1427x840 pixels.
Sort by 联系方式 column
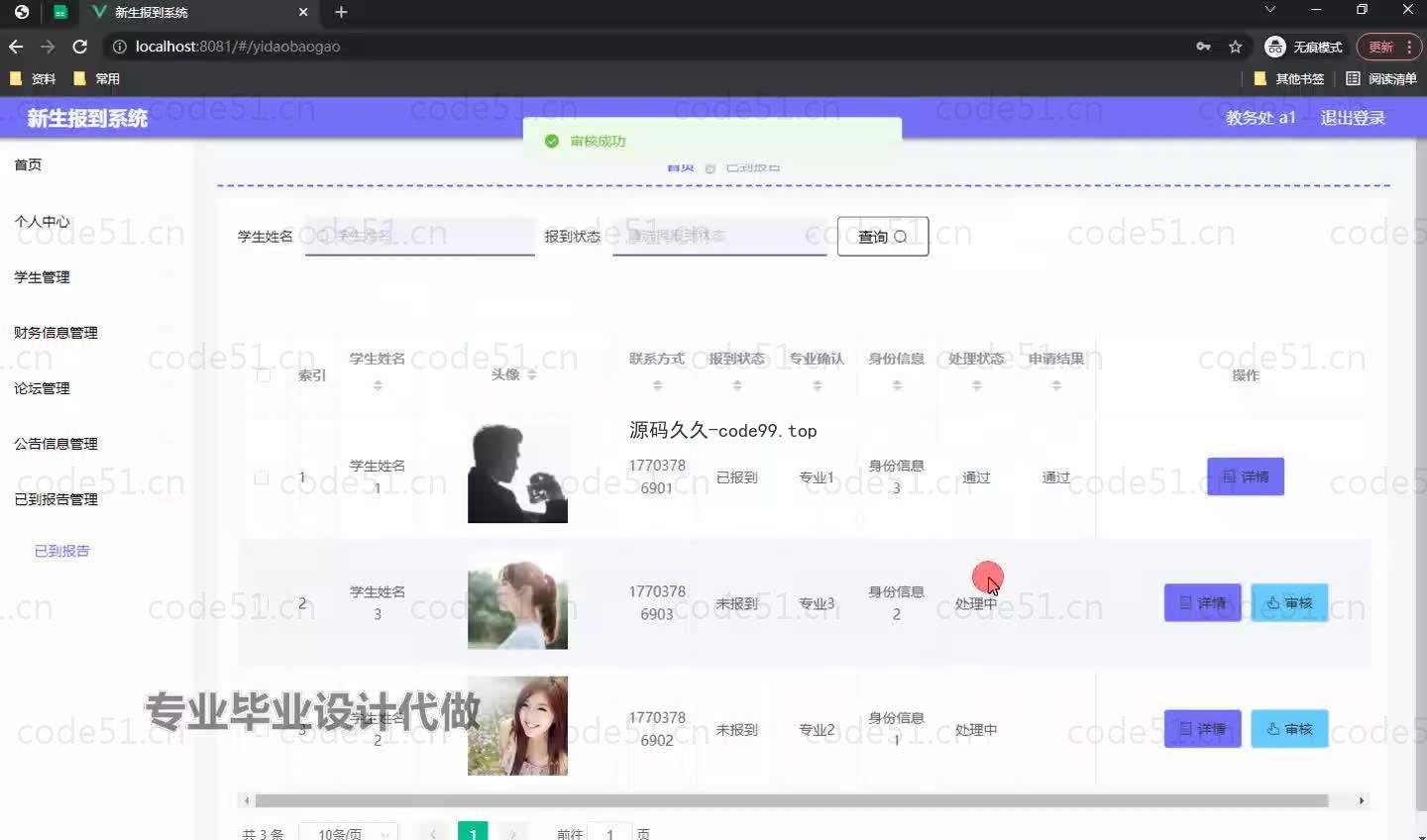click(x=657, y=385)
